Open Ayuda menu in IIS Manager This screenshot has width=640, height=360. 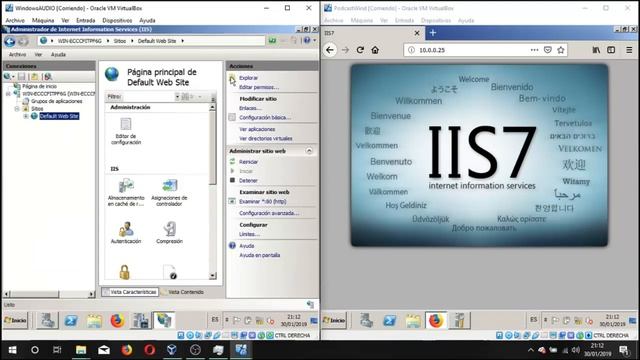pos(58,54)
